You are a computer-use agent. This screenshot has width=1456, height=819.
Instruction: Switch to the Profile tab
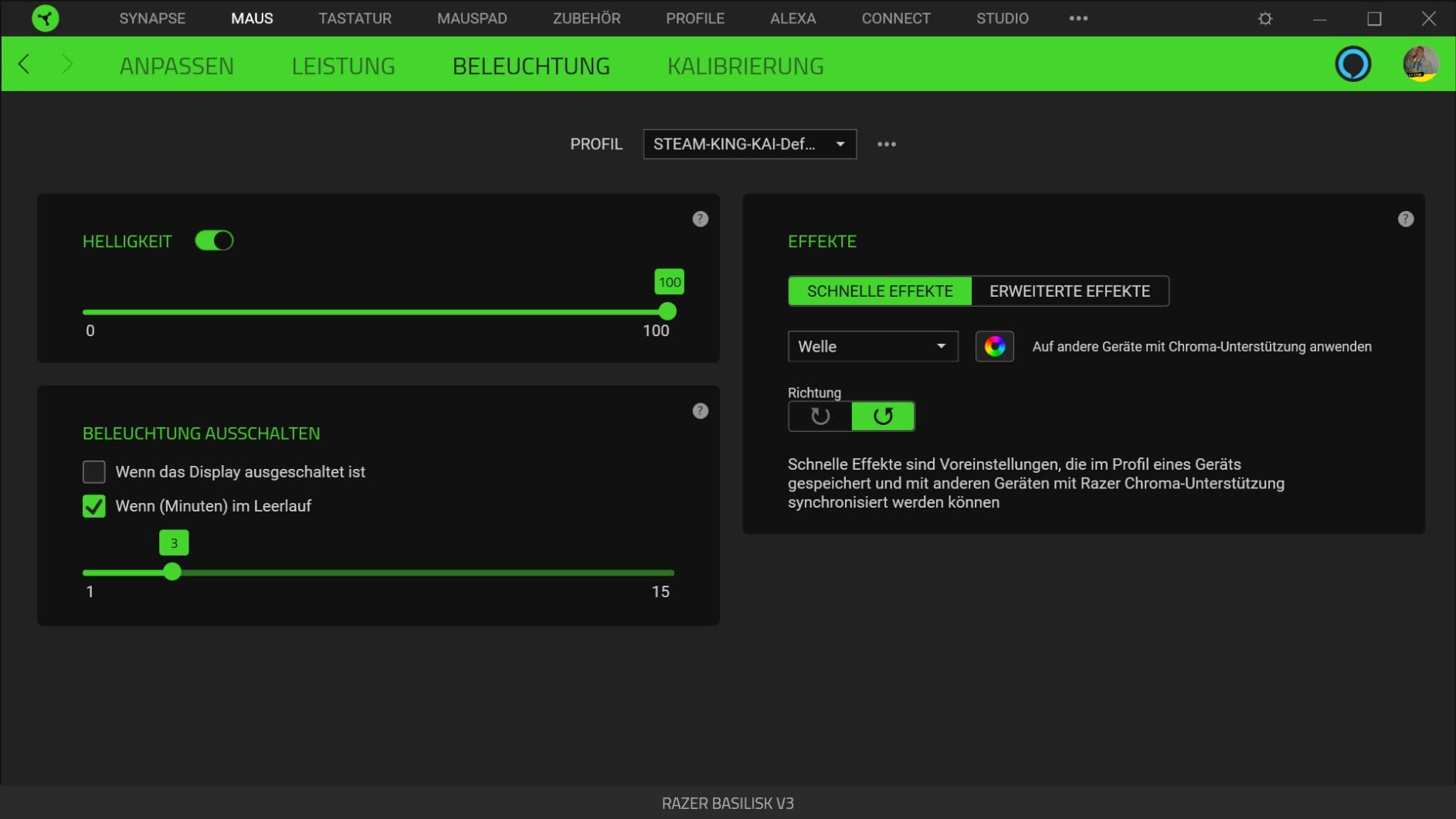[x=695, y=18]
